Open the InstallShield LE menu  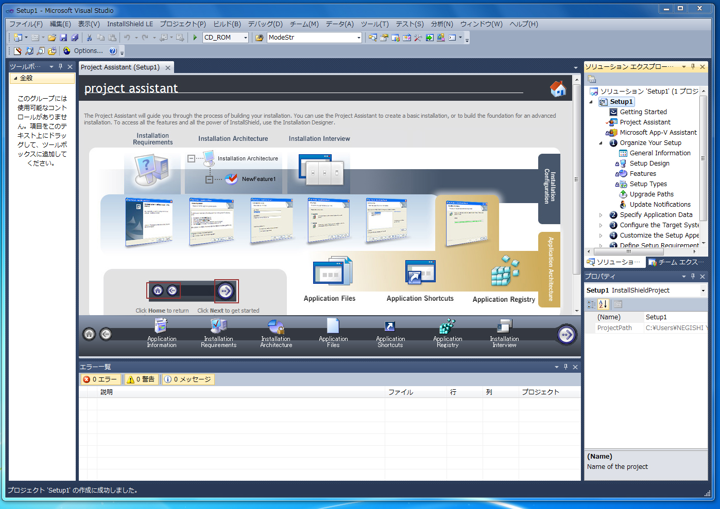130,24
